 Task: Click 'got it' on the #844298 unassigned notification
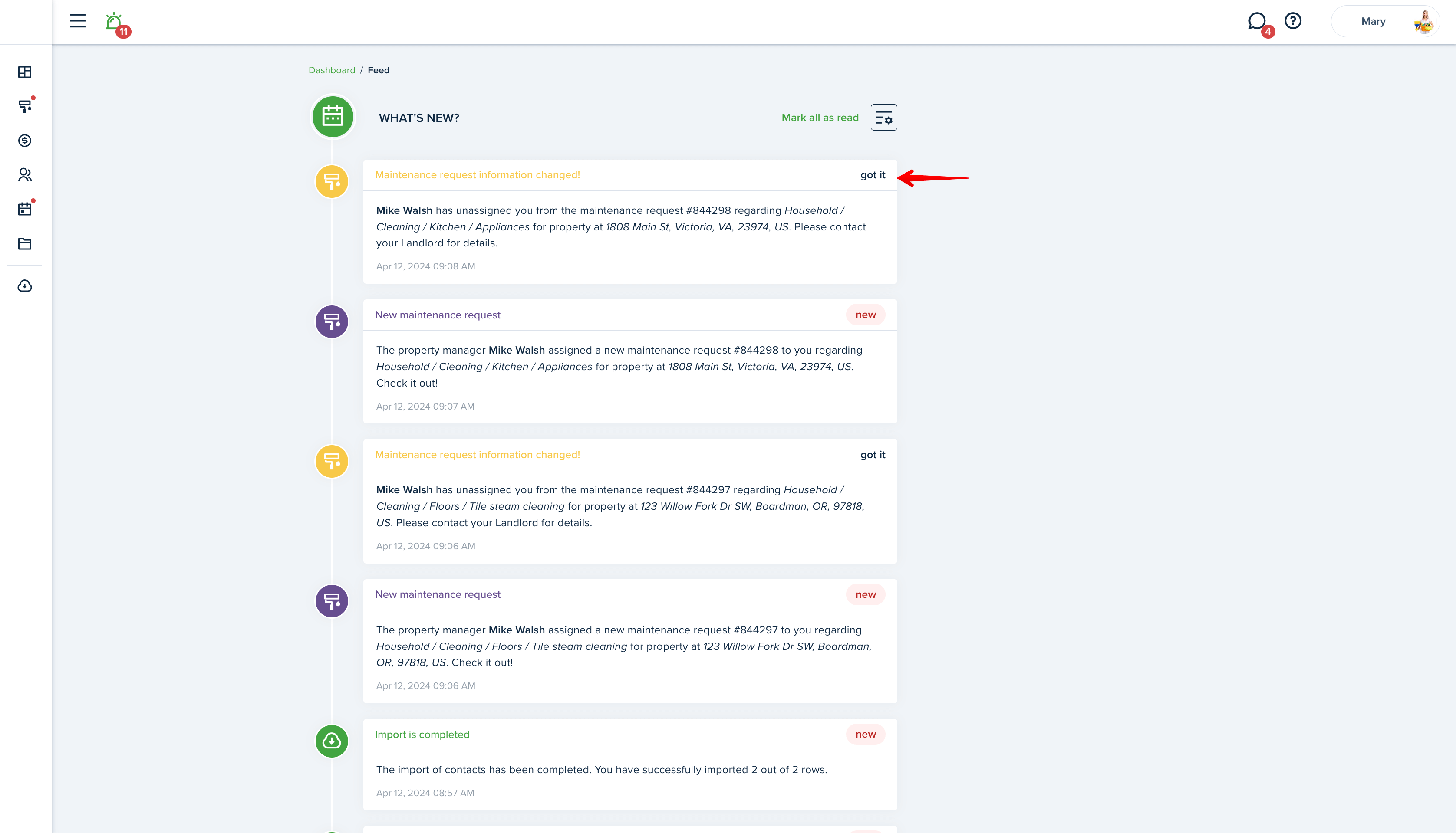(872, 175)
